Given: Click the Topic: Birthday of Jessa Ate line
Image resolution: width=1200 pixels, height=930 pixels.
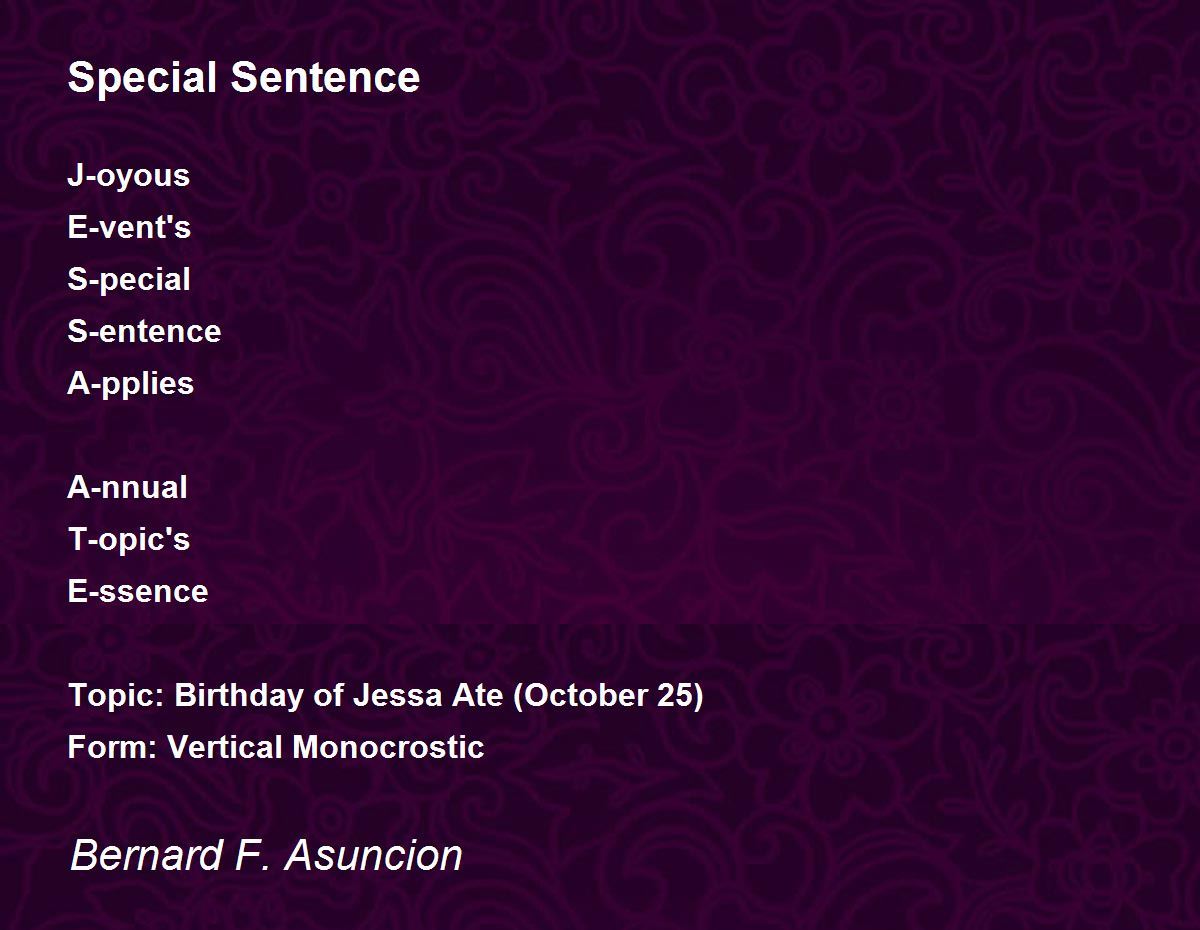Looking at the screenshot, I should point(386,696).
